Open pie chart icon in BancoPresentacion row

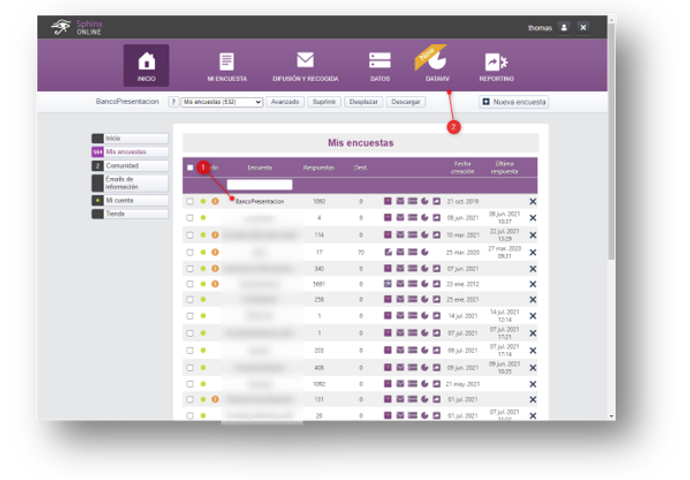pyautogui.click(x=425, y=201)
